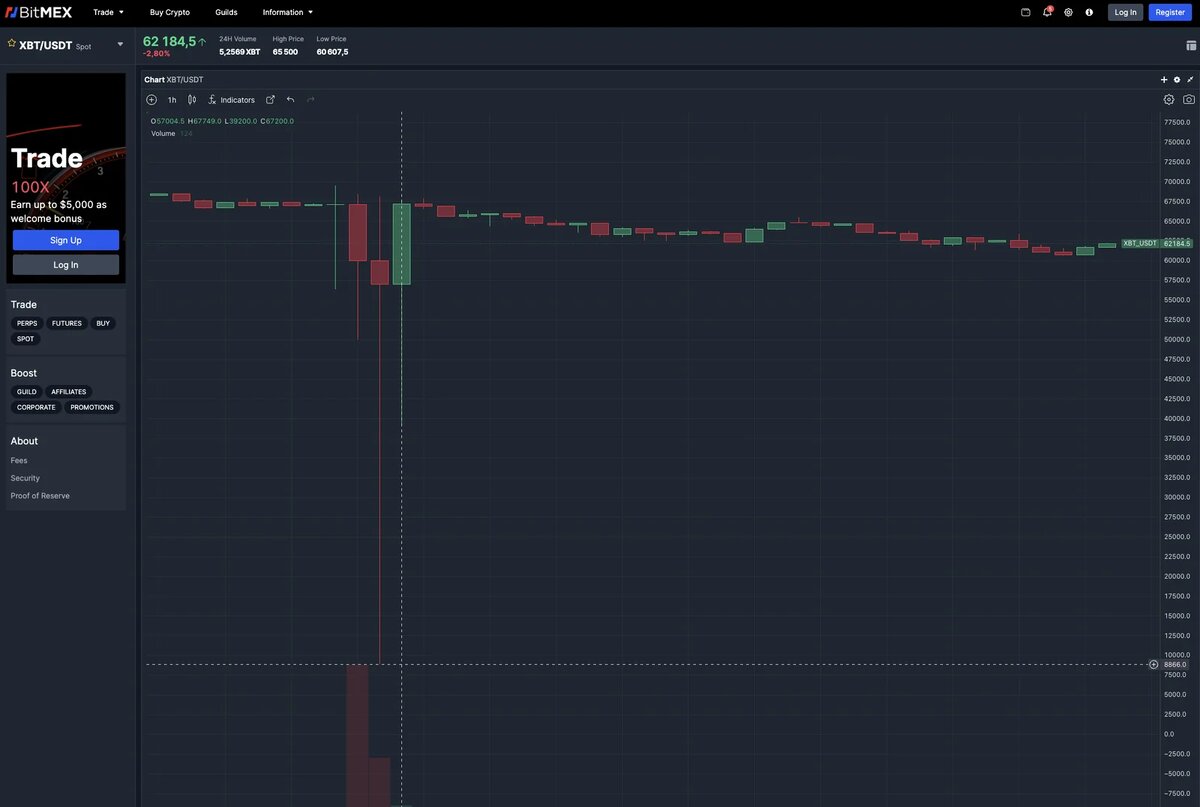Open chart settings via the gear icon
1200x807 pixels.
coord(1168,99)
